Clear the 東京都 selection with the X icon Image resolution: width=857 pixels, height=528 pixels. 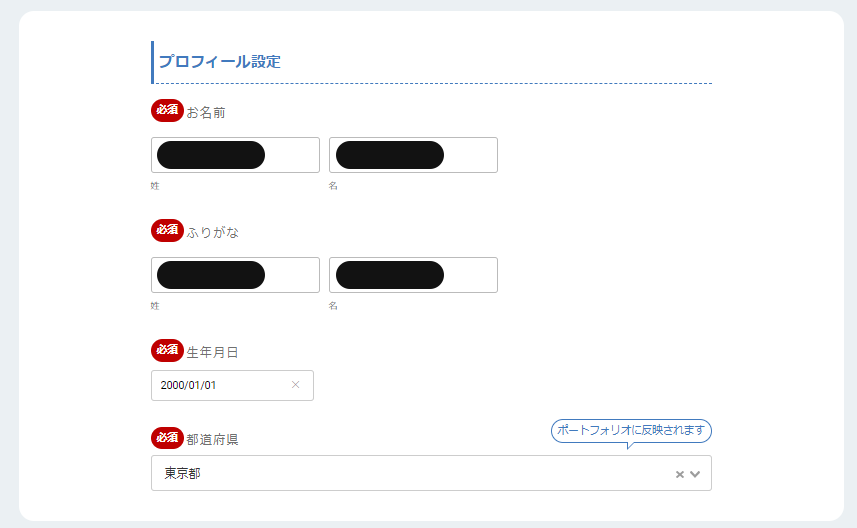coord(679,474)
